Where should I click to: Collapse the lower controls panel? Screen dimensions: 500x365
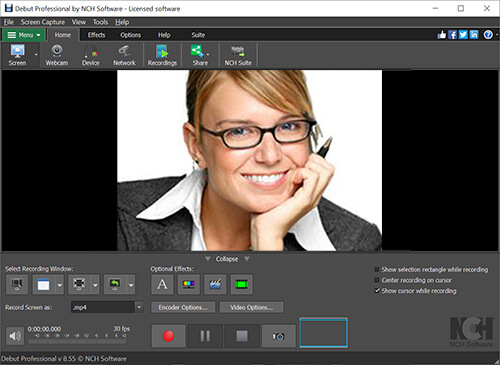227,259
